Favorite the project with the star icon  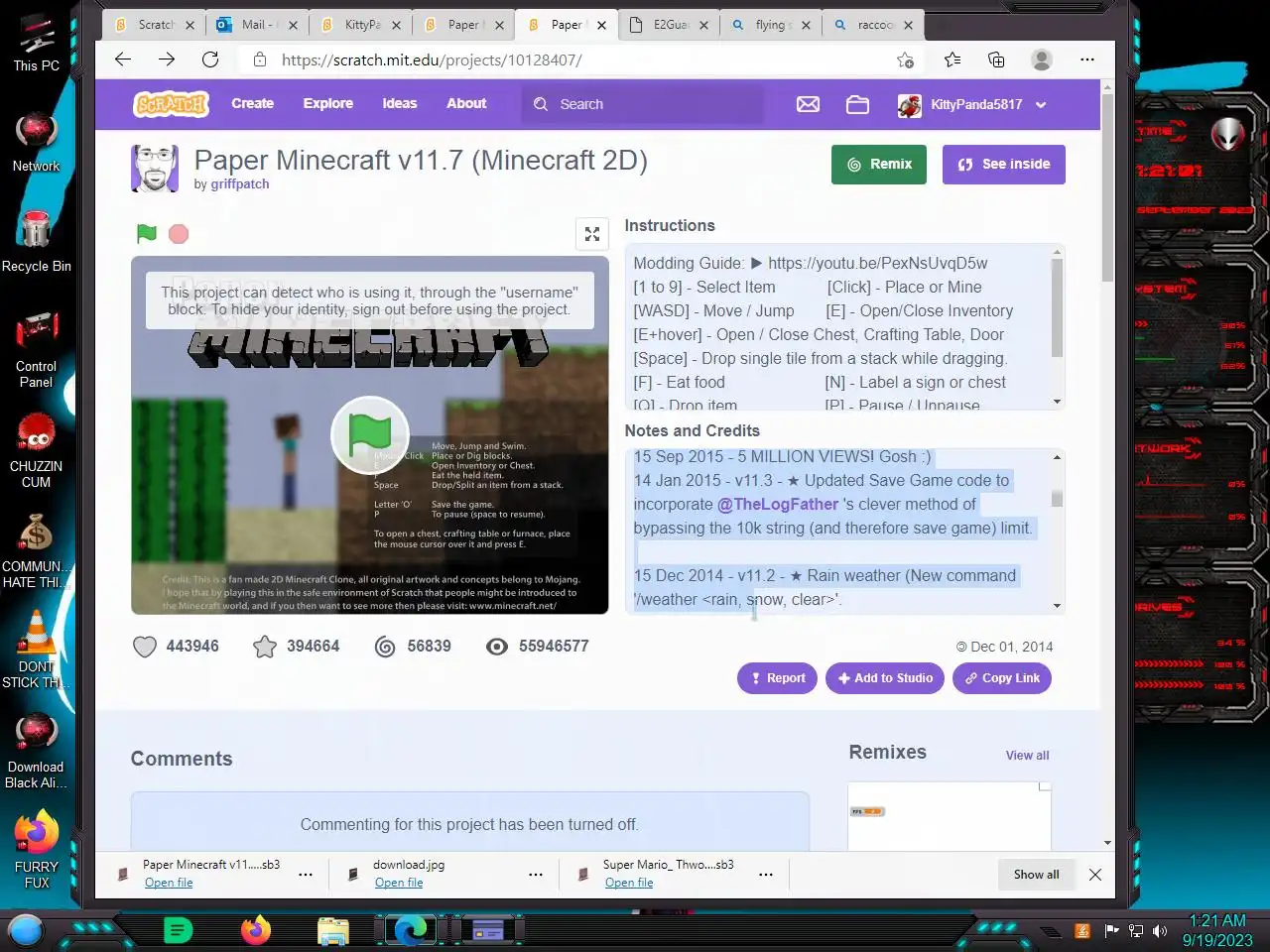(x=265, y=647)
